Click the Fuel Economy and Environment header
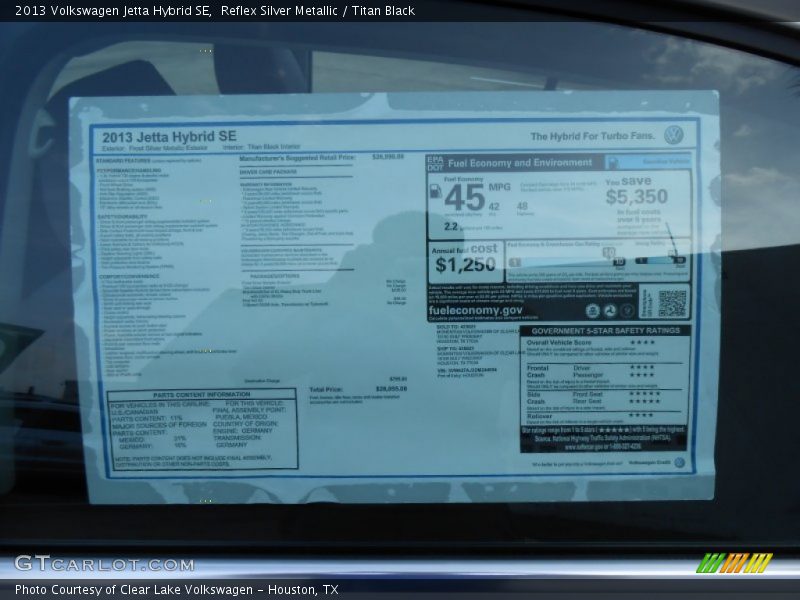Viewport: 800px width, 600px height. pos(520,163)
